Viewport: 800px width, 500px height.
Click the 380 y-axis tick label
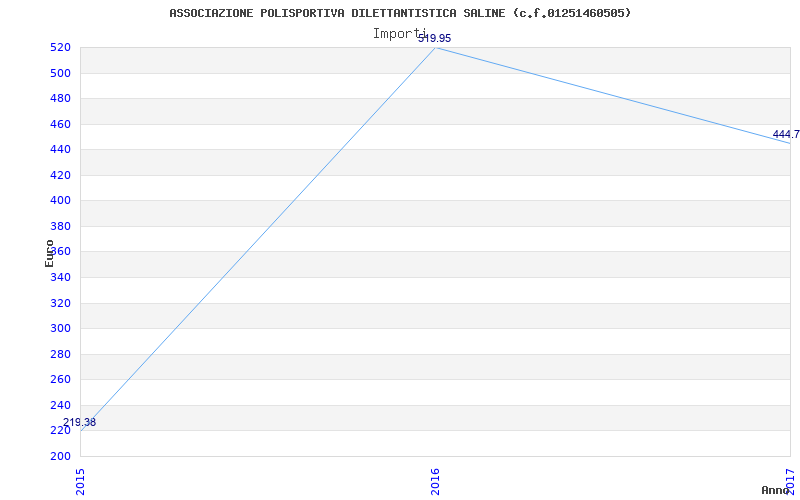coord(60,227)
